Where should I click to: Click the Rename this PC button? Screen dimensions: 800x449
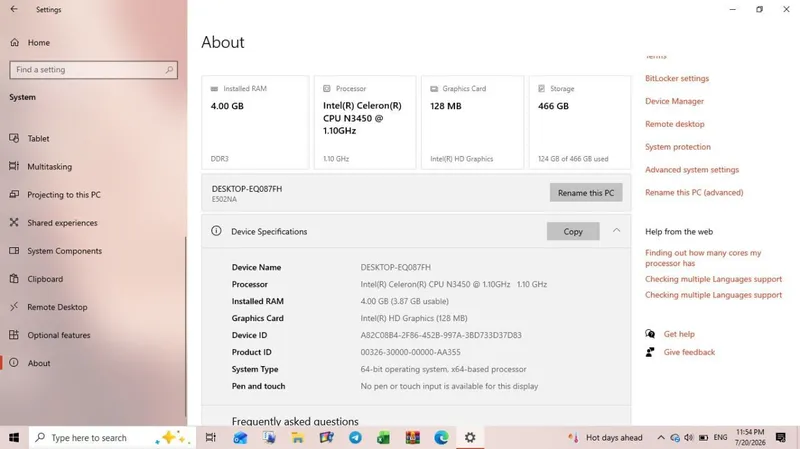(586, 193)
